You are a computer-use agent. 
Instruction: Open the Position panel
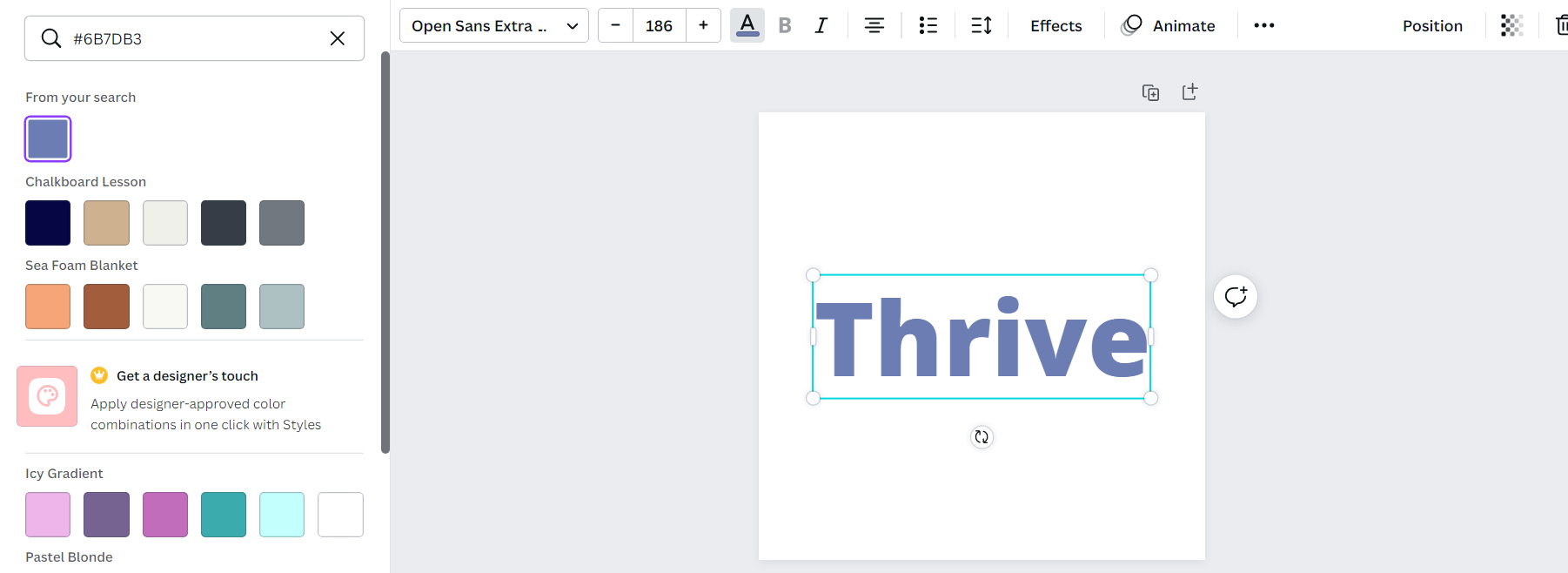[1432, 25]
